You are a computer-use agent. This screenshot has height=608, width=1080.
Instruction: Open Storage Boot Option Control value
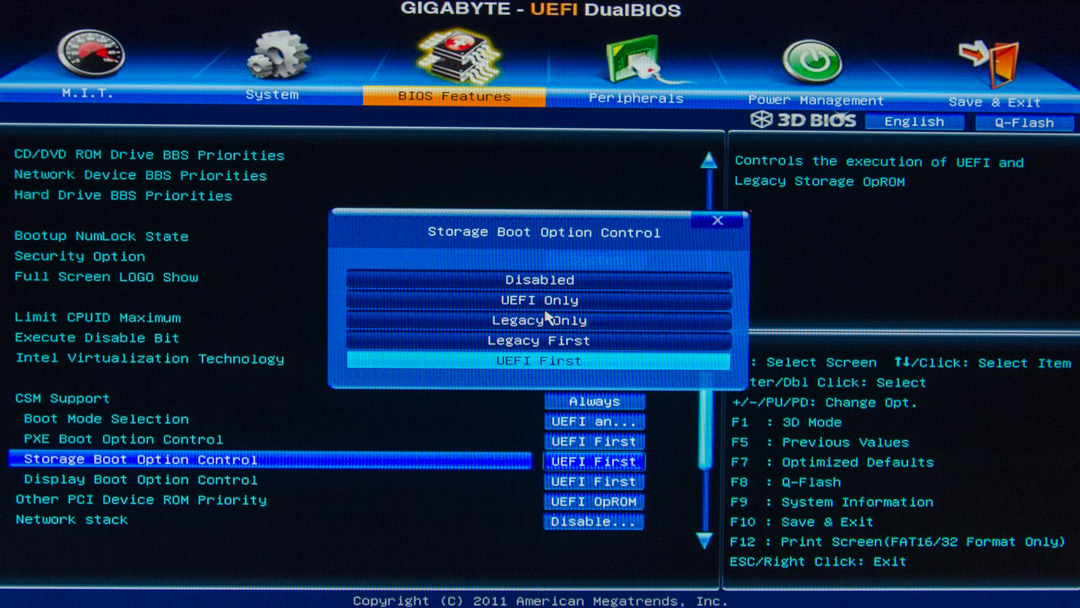coord(594,461)
